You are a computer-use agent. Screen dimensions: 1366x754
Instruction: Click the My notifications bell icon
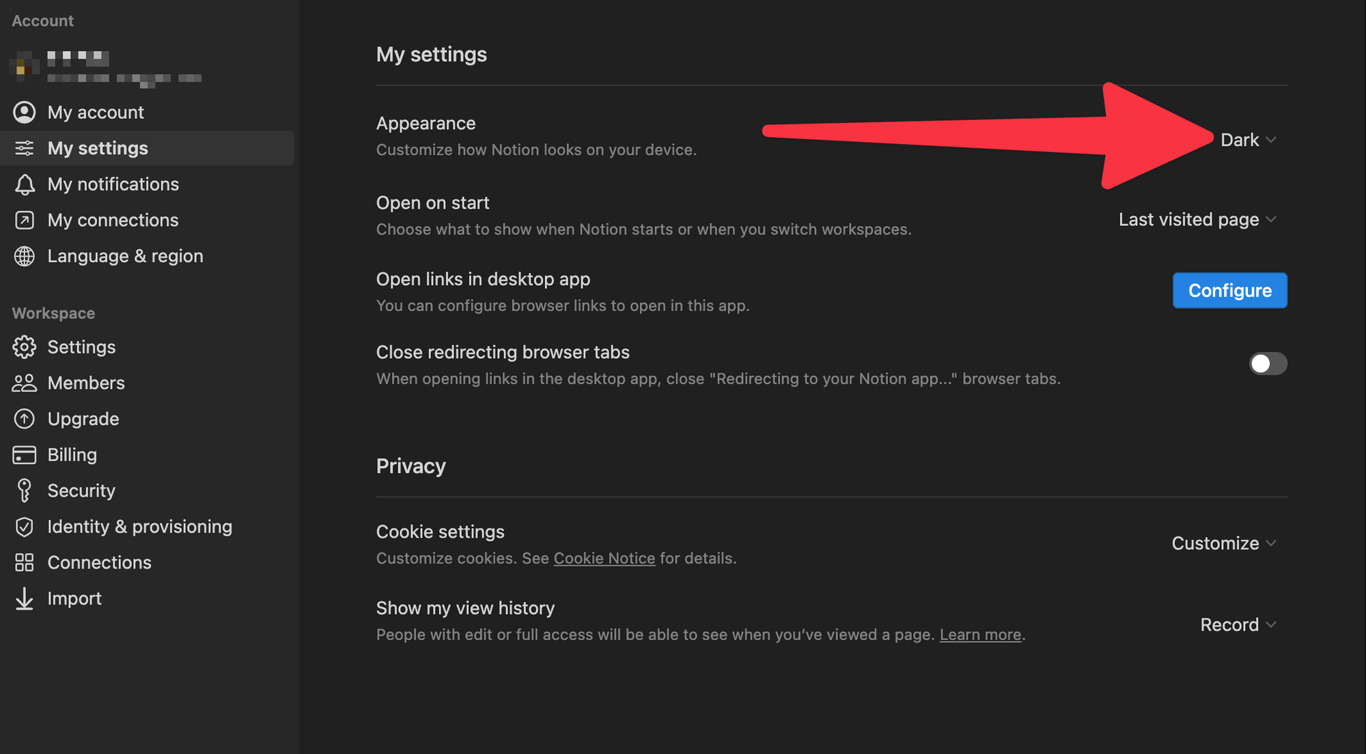[24, 184]
